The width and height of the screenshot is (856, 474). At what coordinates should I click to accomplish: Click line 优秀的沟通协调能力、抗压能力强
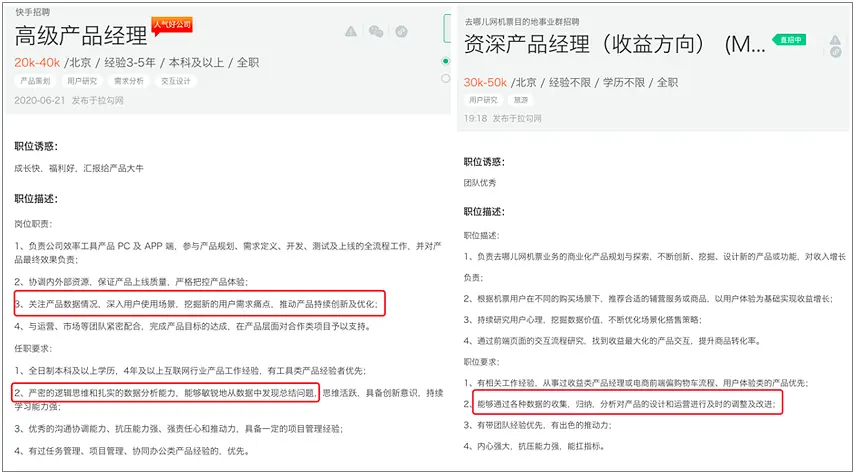click(179, 429)
